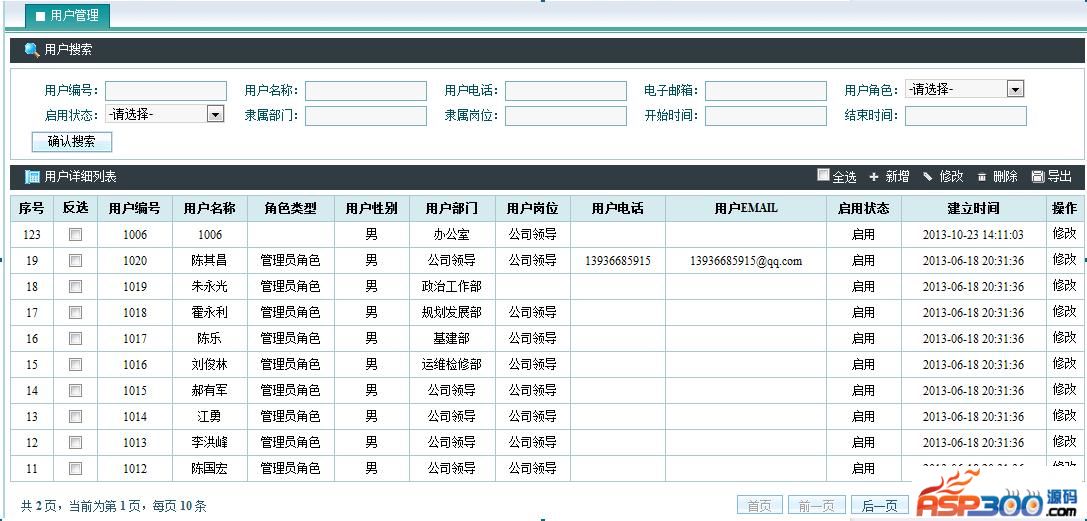Click the 删除 delete toolbar icon
Image resolution: width=1087 pixels, height=521 pixels.
coord(982,177)
